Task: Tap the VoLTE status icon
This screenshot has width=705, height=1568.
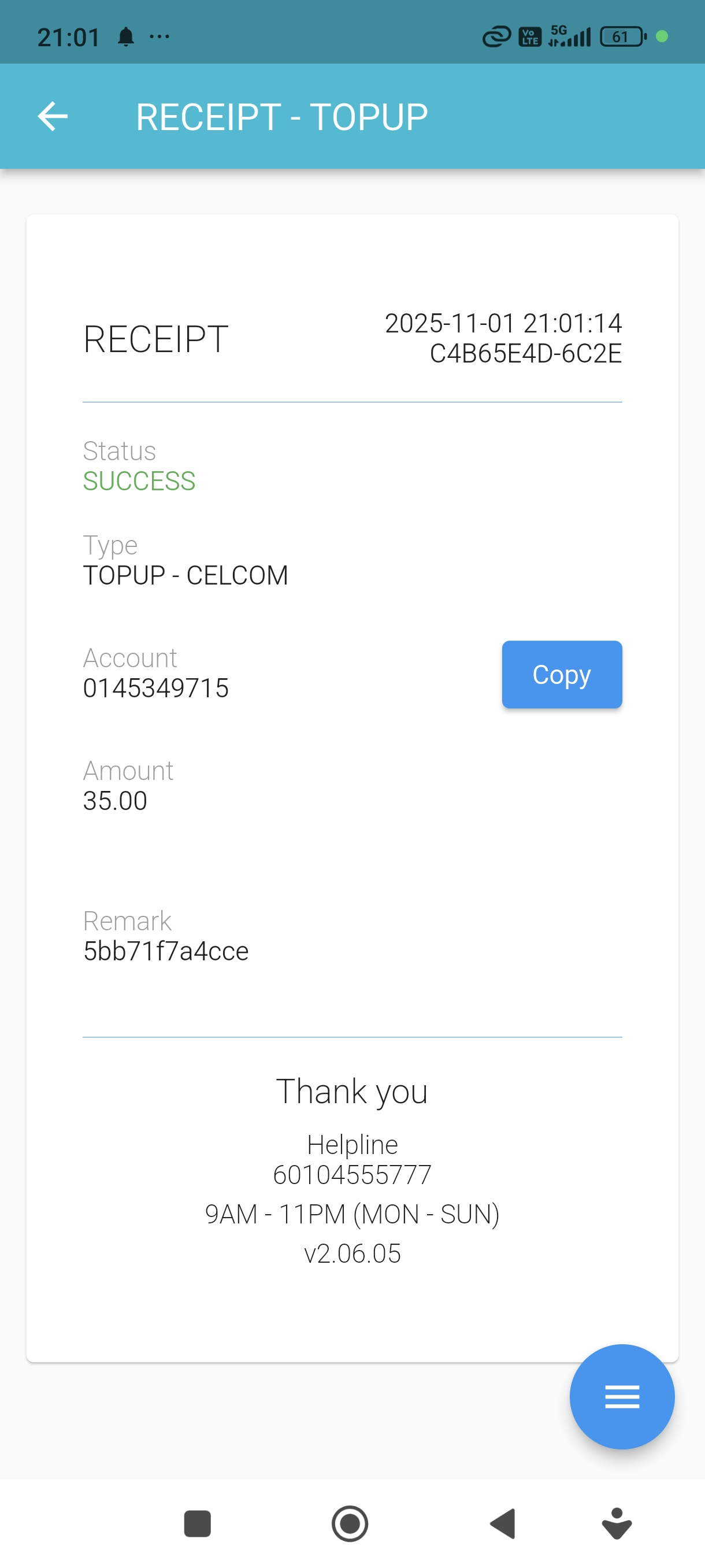Action: 530,37
